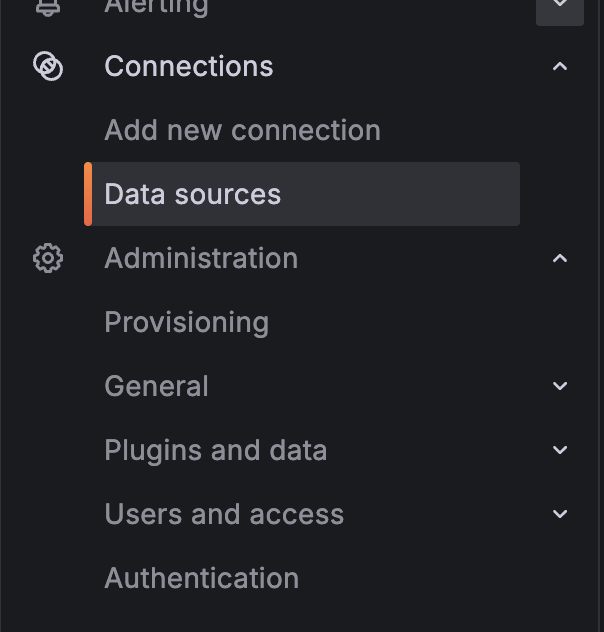Screen dimensions: 604x632
Task: Open Plugins and data label
Action: 216,450
